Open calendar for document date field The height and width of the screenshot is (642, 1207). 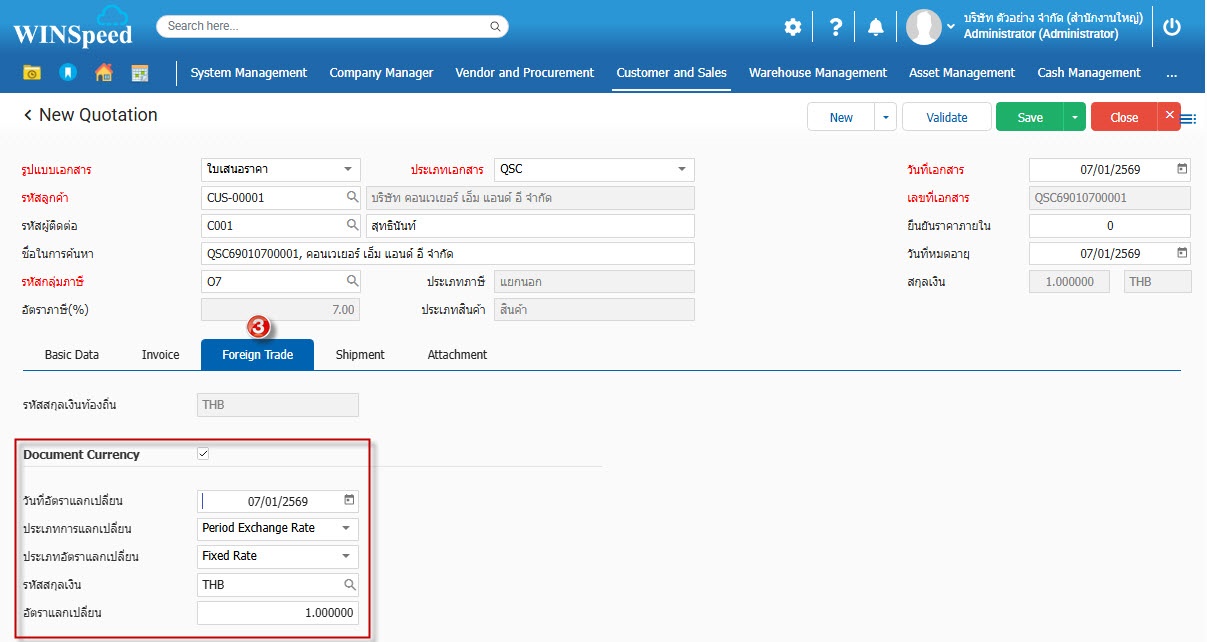click(1182, 169)
